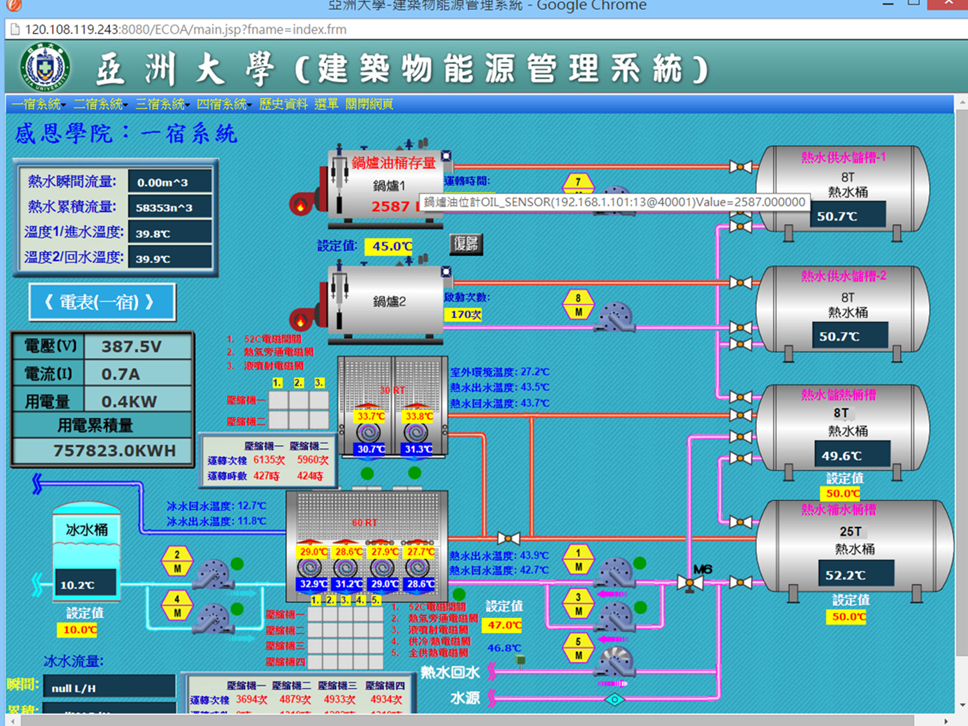Click the fan pump icon beside marker 5
This screenshot has width=968, height=726.
614,661
